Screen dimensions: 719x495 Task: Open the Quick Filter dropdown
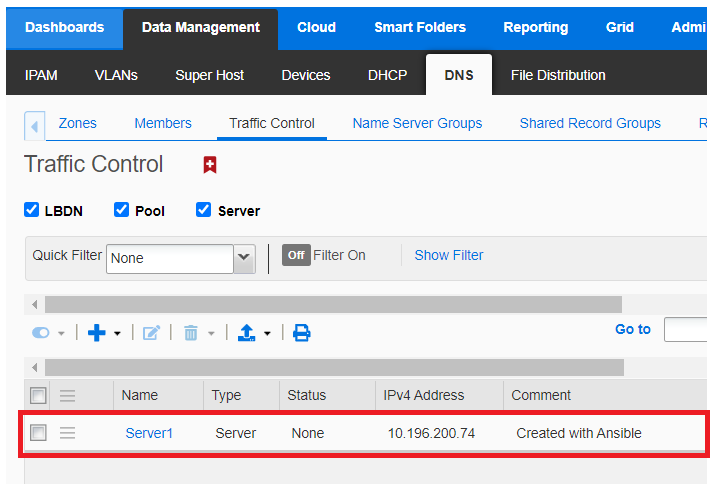(x=244, y=258)
